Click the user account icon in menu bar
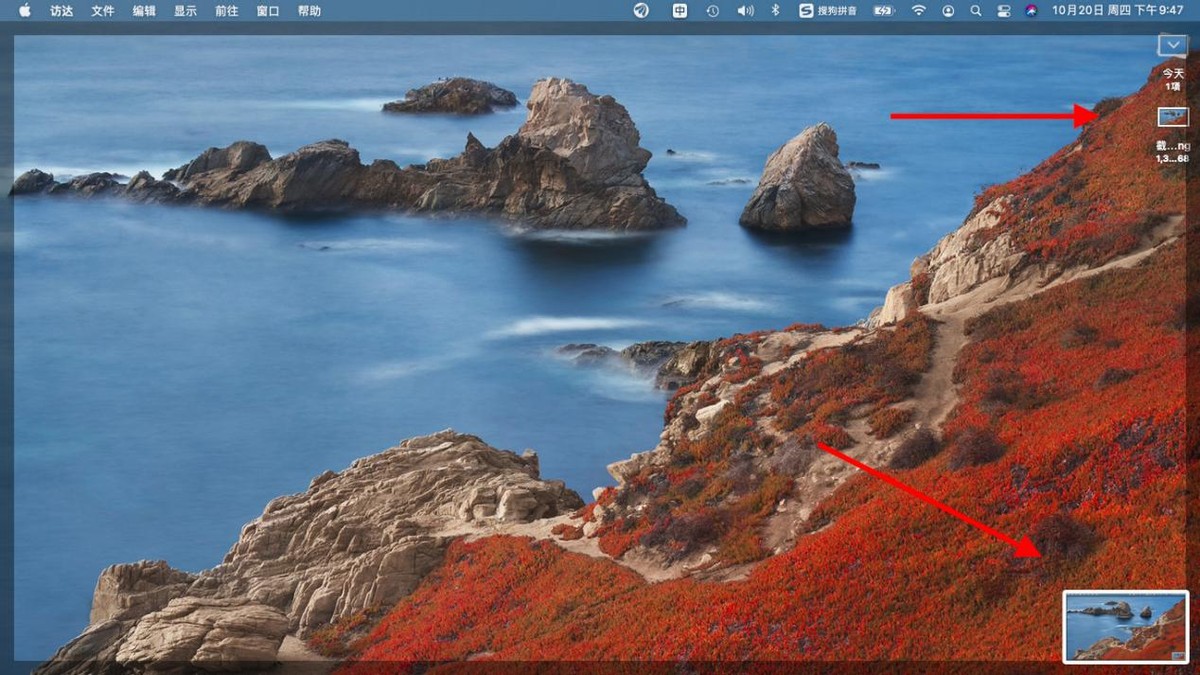This screenshot has height=675, width=1200. pyautogui.click(x=948, y=10)
